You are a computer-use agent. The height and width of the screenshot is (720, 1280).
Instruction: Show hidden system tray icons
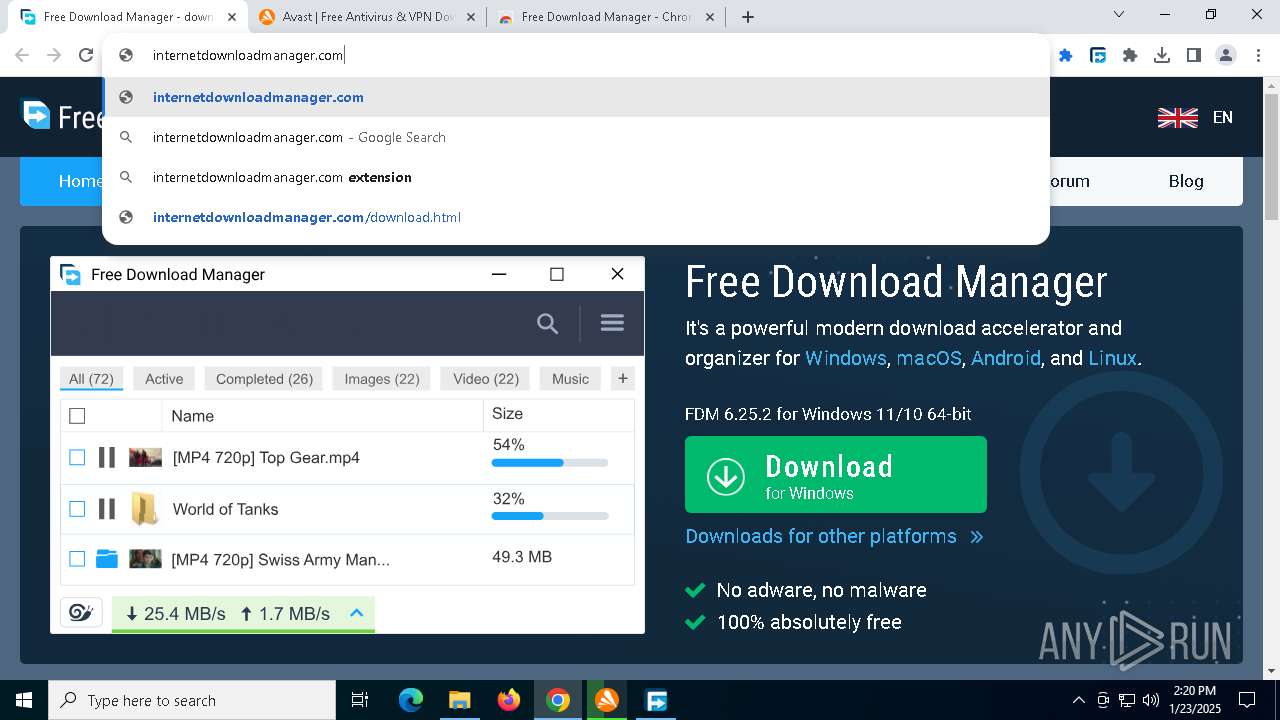point(1078,700)
